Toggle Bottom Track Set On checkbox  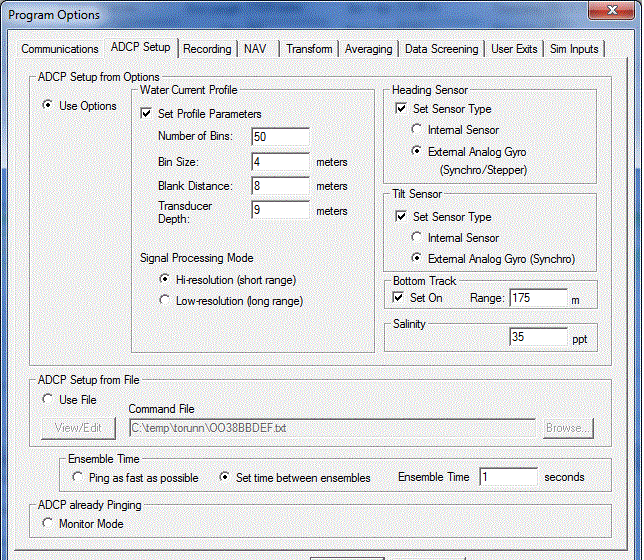[x=400, y=298]
